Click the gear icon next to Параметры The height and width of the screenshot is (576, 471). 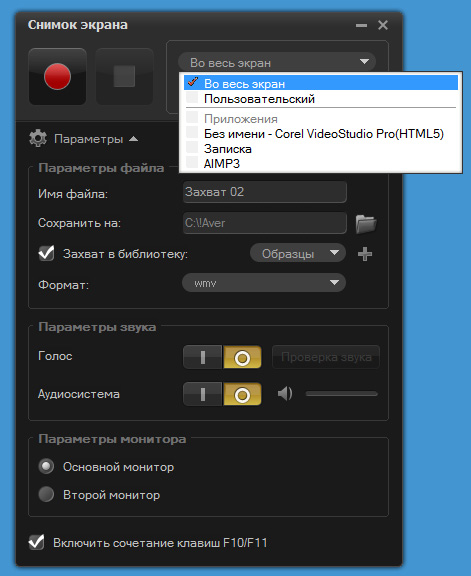click(x=38, y=138)
